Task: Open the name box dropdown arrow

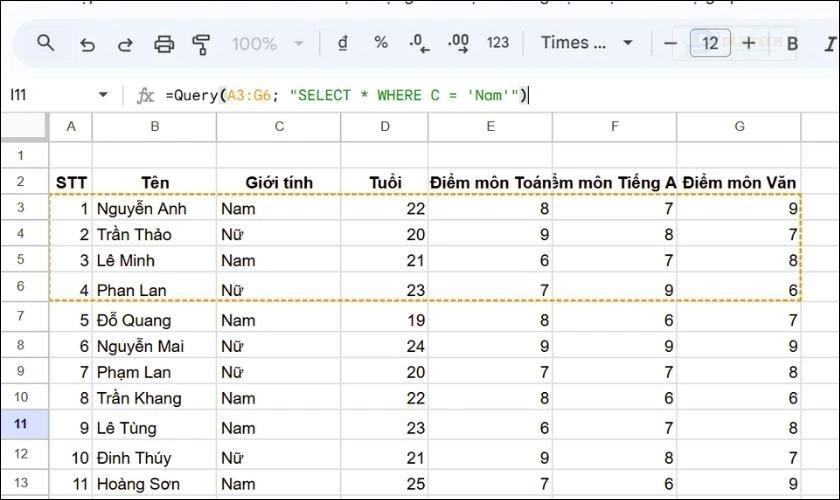Action: (103, 95)
